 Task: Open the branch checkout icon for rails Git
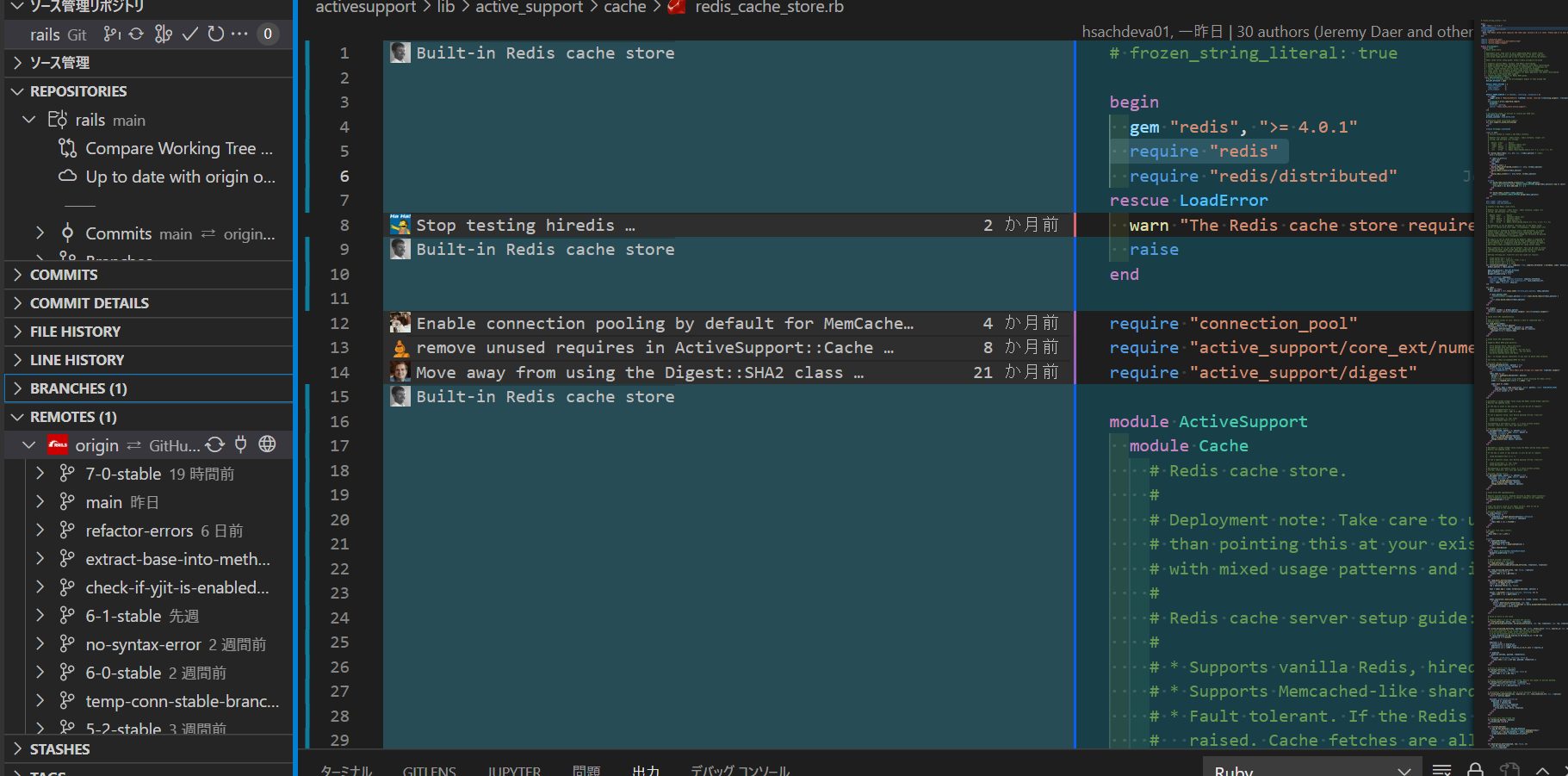tap(111, 34)
